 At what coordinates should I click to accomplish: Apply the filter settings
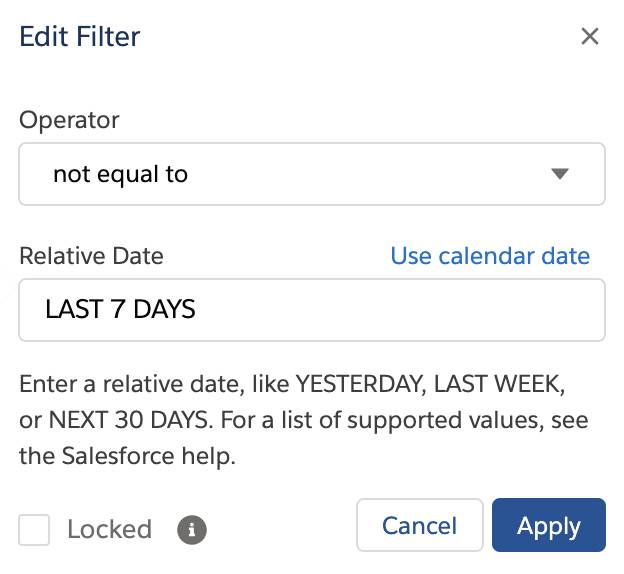click(x=549, y=525)
